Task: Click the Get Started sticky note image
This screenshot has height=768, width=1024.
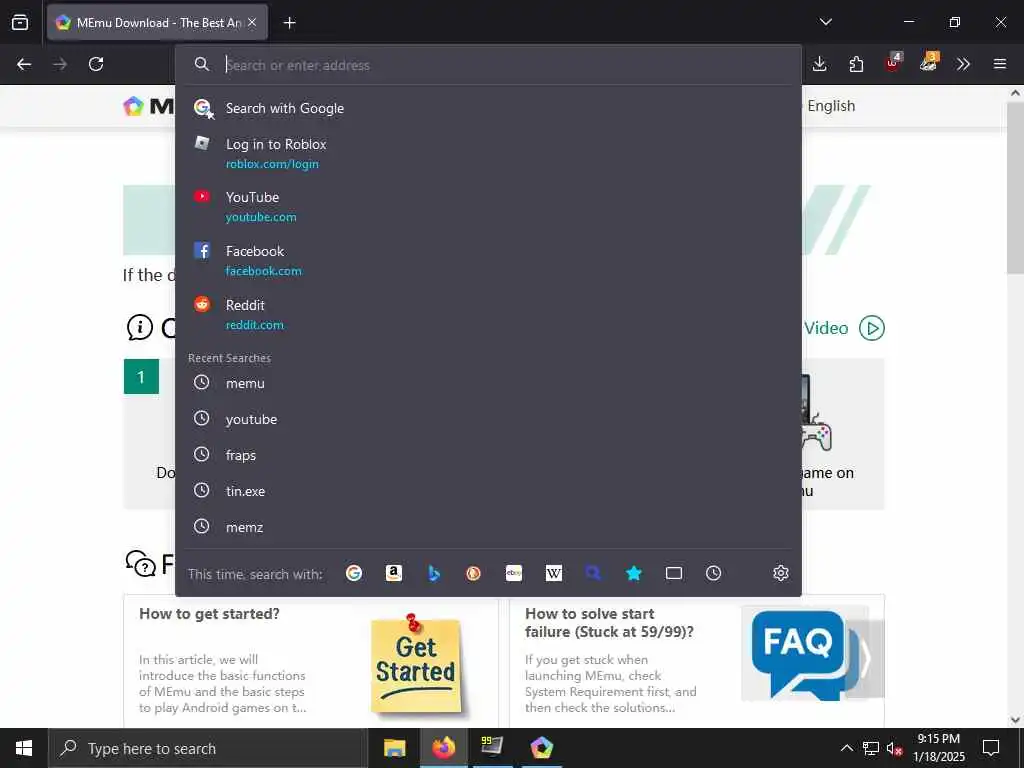Action: (416, 665)
